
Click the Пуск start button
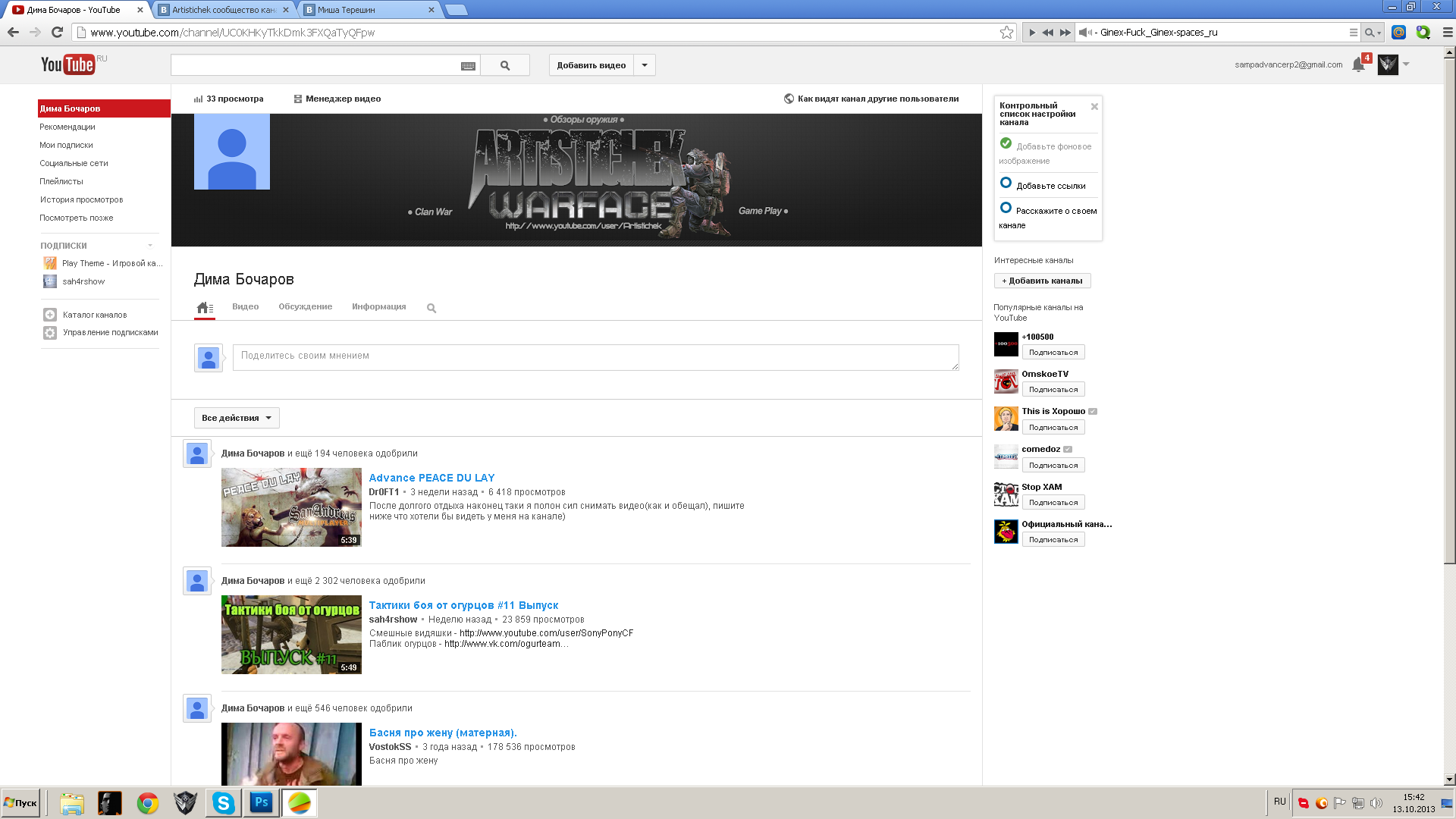[20, 803]
